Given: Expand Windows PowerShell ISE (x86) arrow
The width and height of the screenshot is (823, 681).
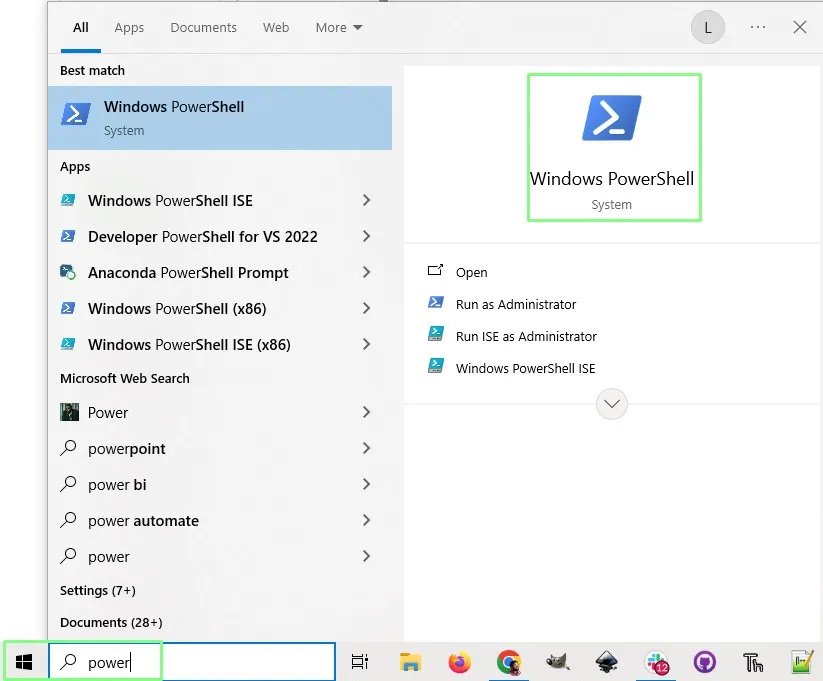Looking at the screenshot, I should (366, 344).
